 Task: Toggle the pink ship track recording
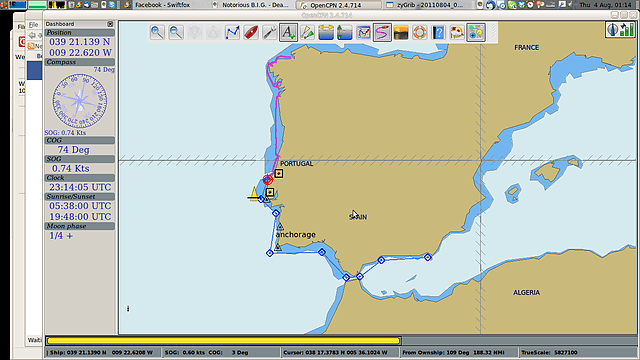[x=382, y=32]
